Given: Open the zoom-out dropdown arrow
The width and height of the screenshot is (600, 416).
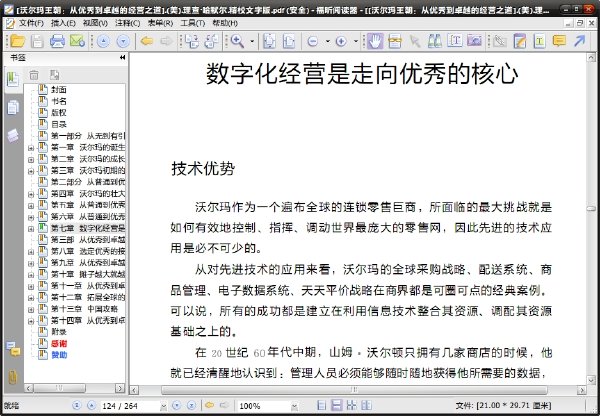Looking at the screenshot, I should tap(328, 41).
